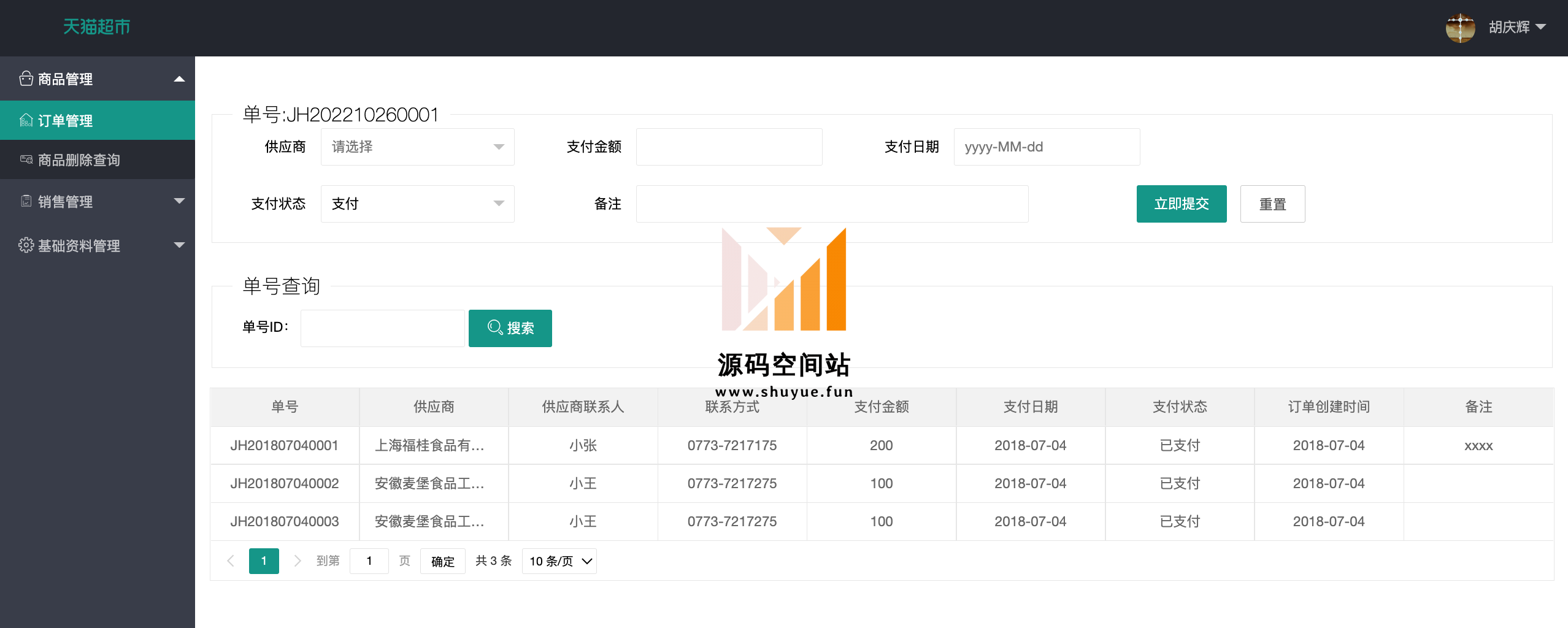Select 订单管理 in the sidebar
Viewport: 1568px width, 628px height.
point(98,120)
